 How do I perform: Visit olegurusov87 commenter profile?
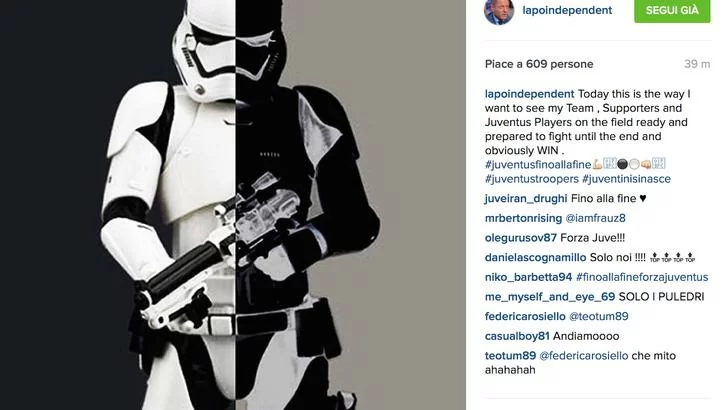click(x=520, y=238)
